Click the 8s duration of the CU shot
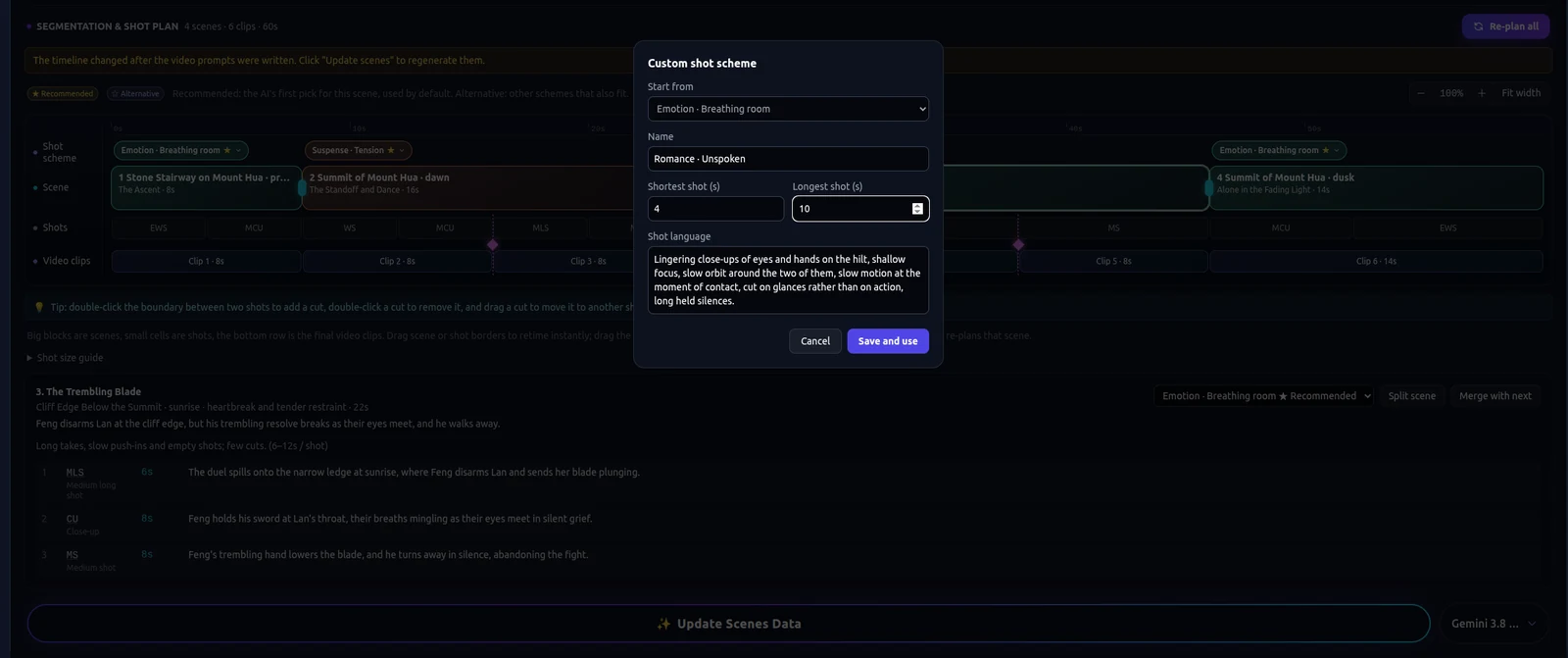The height and width of the screenshot is (658, 1568). pyautogui.click(x=147, y=518)
